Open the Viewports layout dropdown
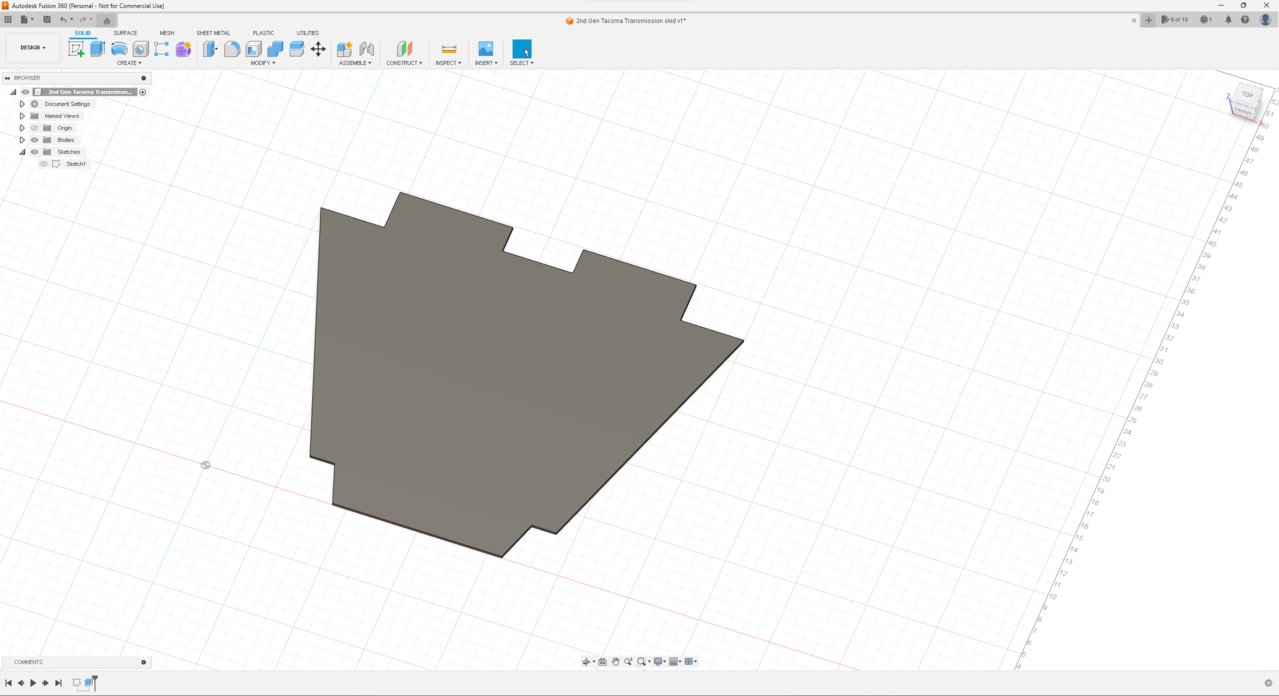Image resolution: width=1279 pixels, height=696 pixels. 691,661
